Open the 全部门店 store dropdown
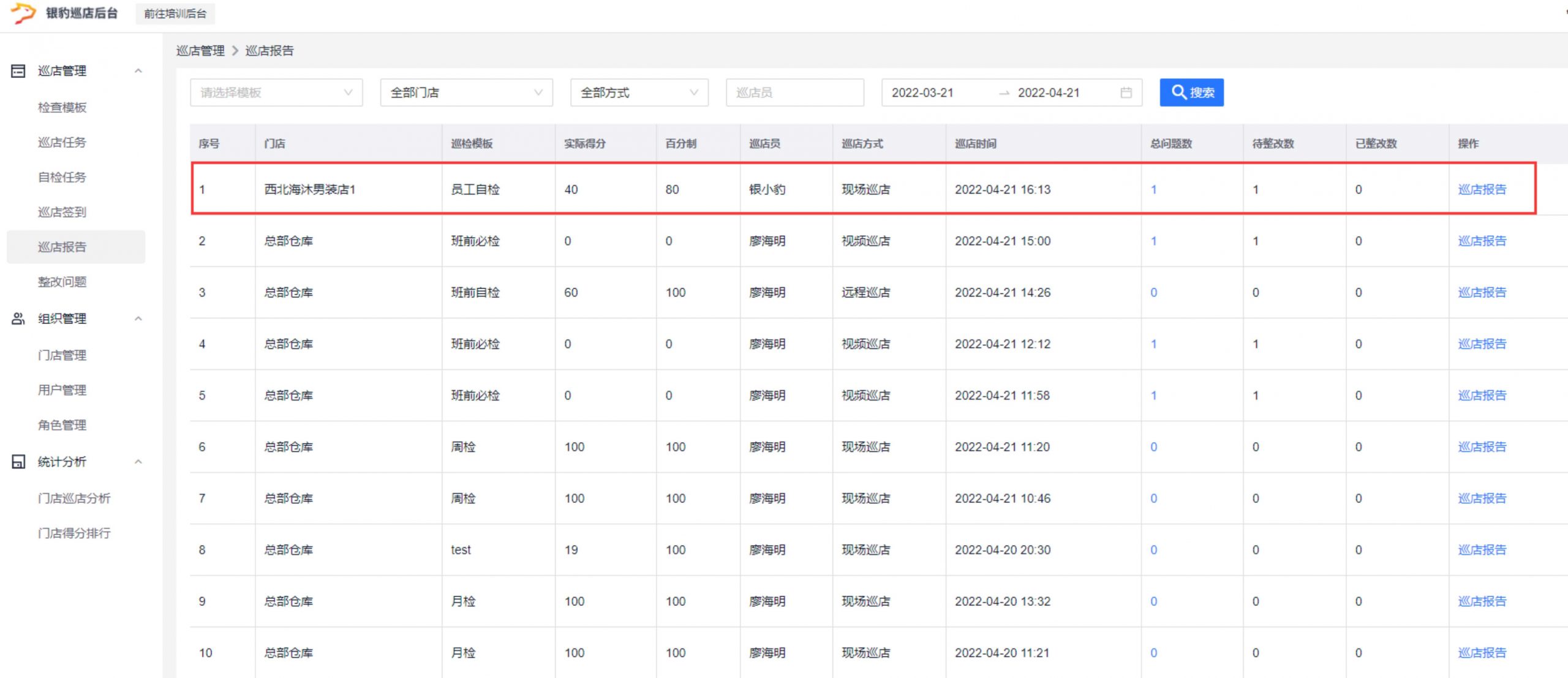1568x678 pixels. 466,92
